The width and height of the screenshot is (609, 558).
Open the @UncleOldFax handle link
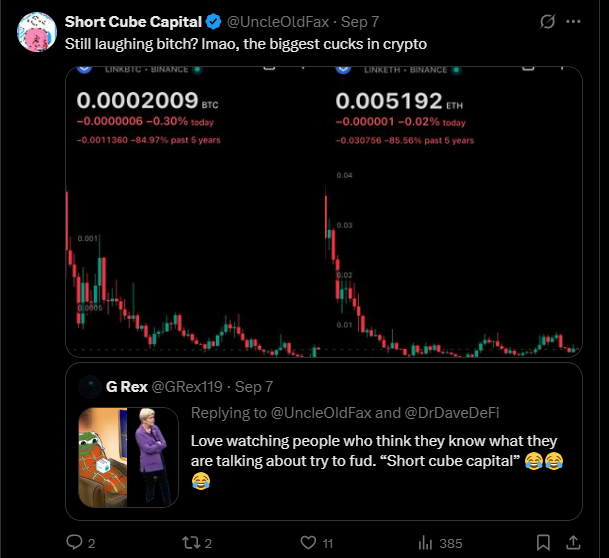pos(278,22)
